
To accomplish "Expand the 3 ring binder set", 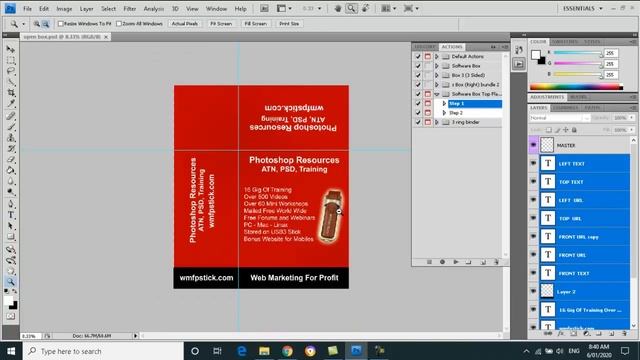I will [x=437, y=122].
